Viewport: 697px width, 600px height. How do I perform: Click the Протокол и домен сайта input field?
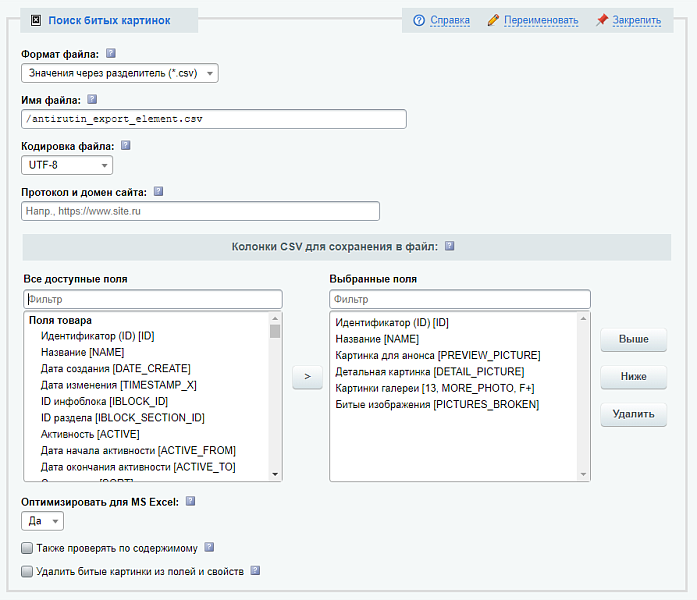[x=200, y=211]
